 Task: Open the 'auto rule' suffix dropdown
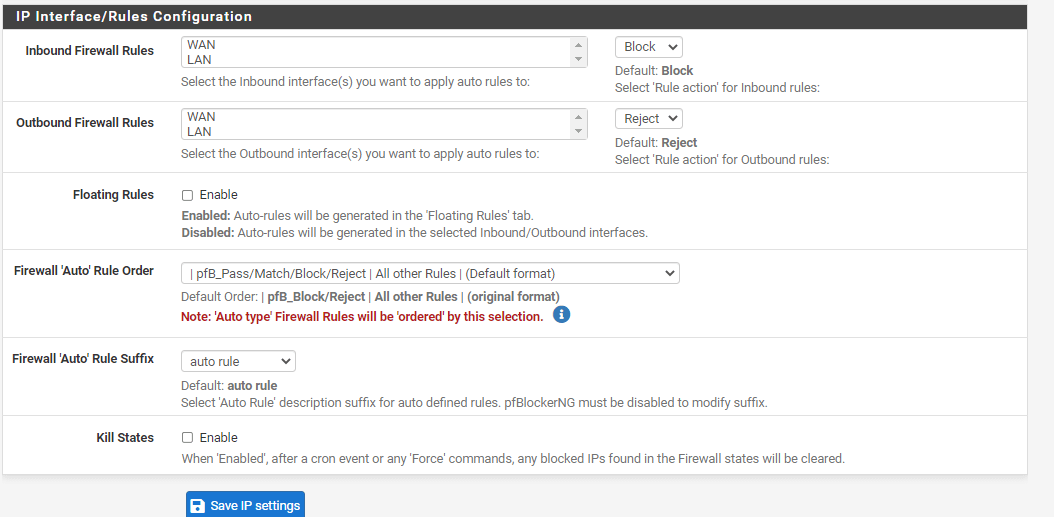coord(238,361)
